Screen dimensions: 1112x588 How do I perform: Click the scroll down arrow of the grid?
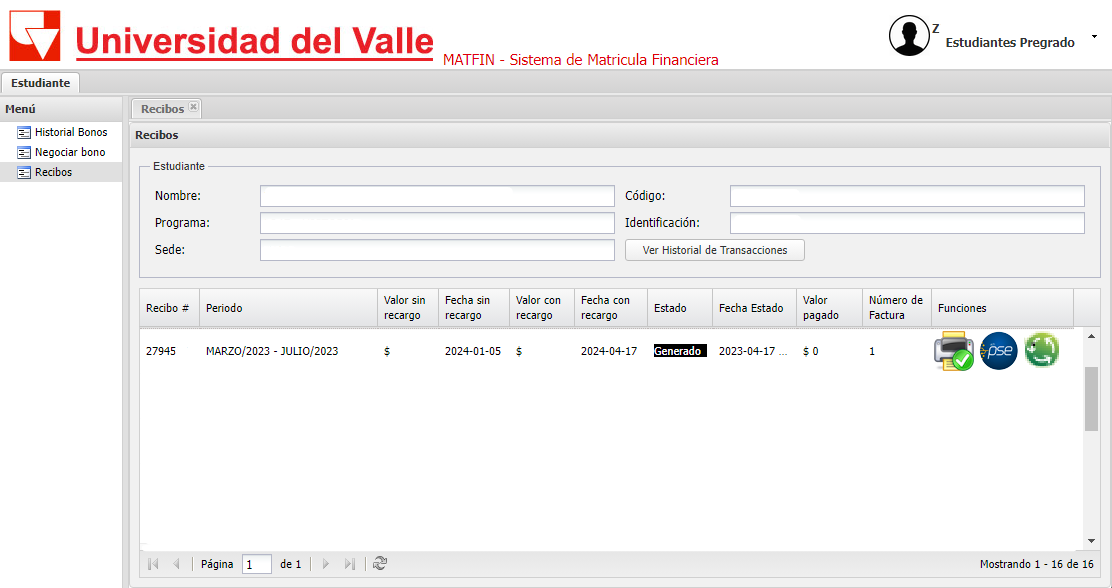coord(1090,541)
